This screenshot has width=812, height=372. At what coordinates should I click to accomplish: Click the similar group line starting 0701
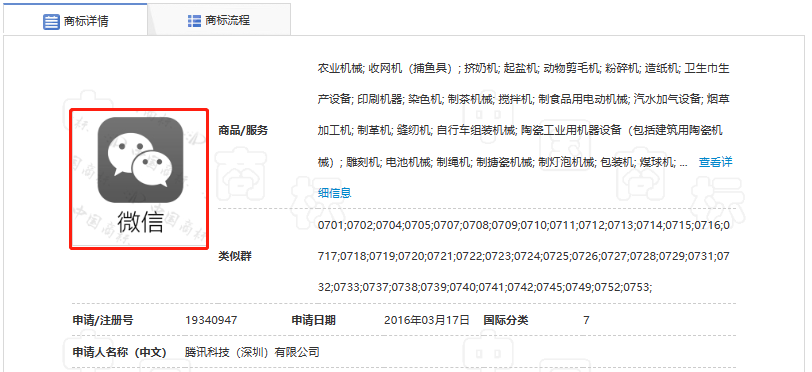(x=524, y=226)
